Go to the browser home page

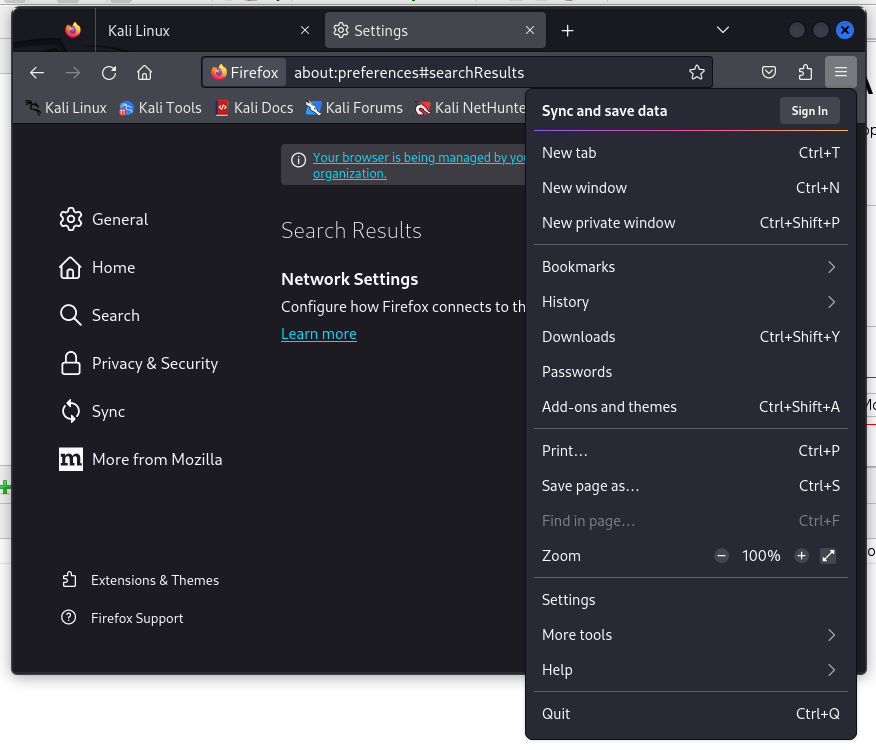(x=145, y=73)
